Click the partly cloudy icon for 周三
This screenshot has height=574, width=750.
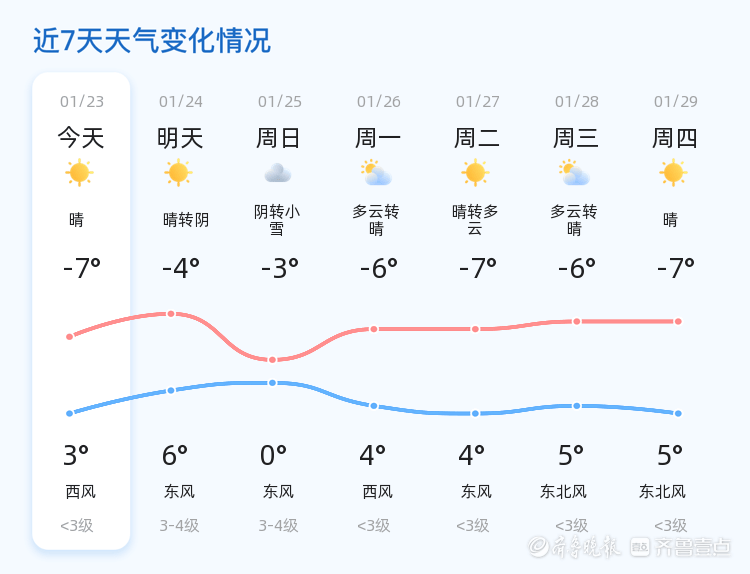[574, 173]
